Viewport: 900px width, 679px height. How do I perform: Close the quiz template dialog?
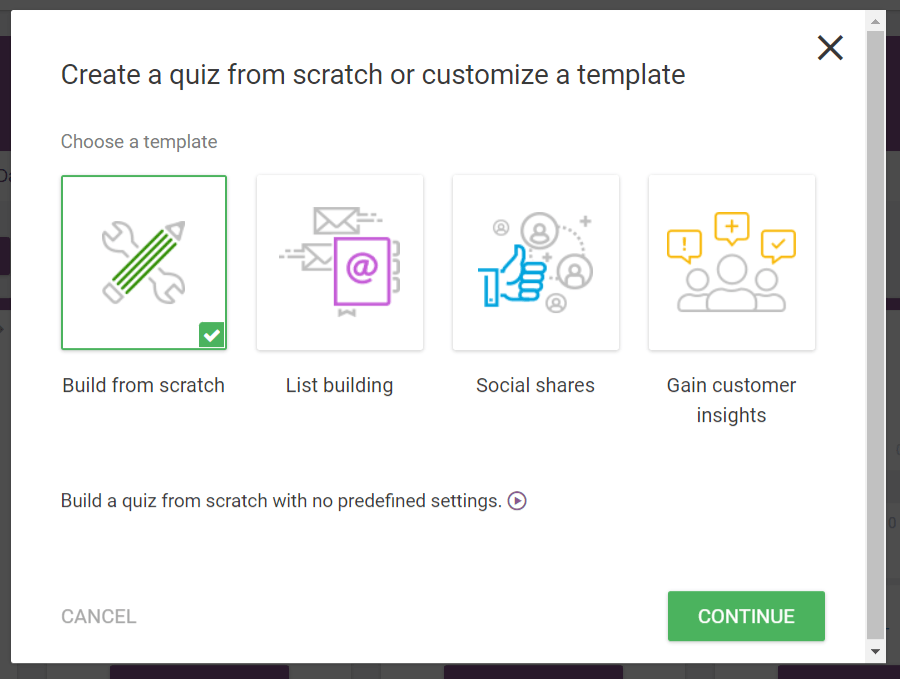830,48
